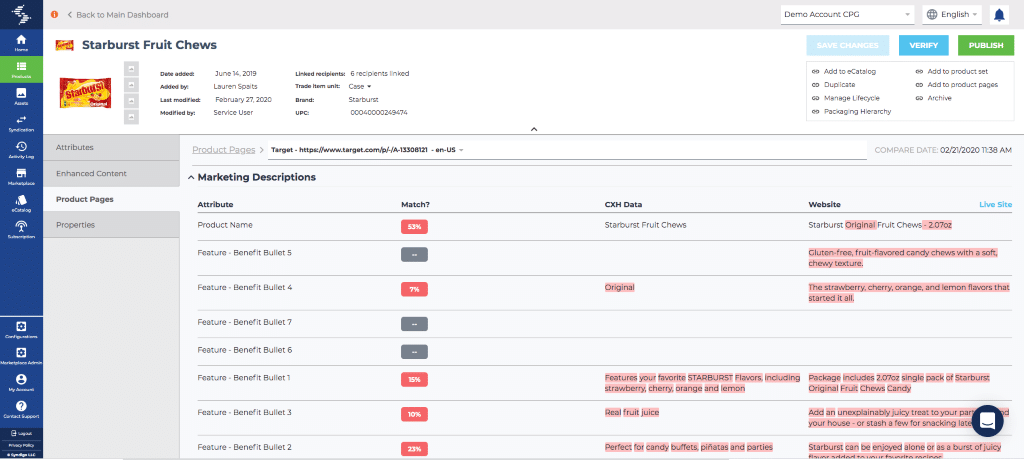Click the 7% match badge
The height and width of the screenshot is (460, 1024).
click(414, 289)
